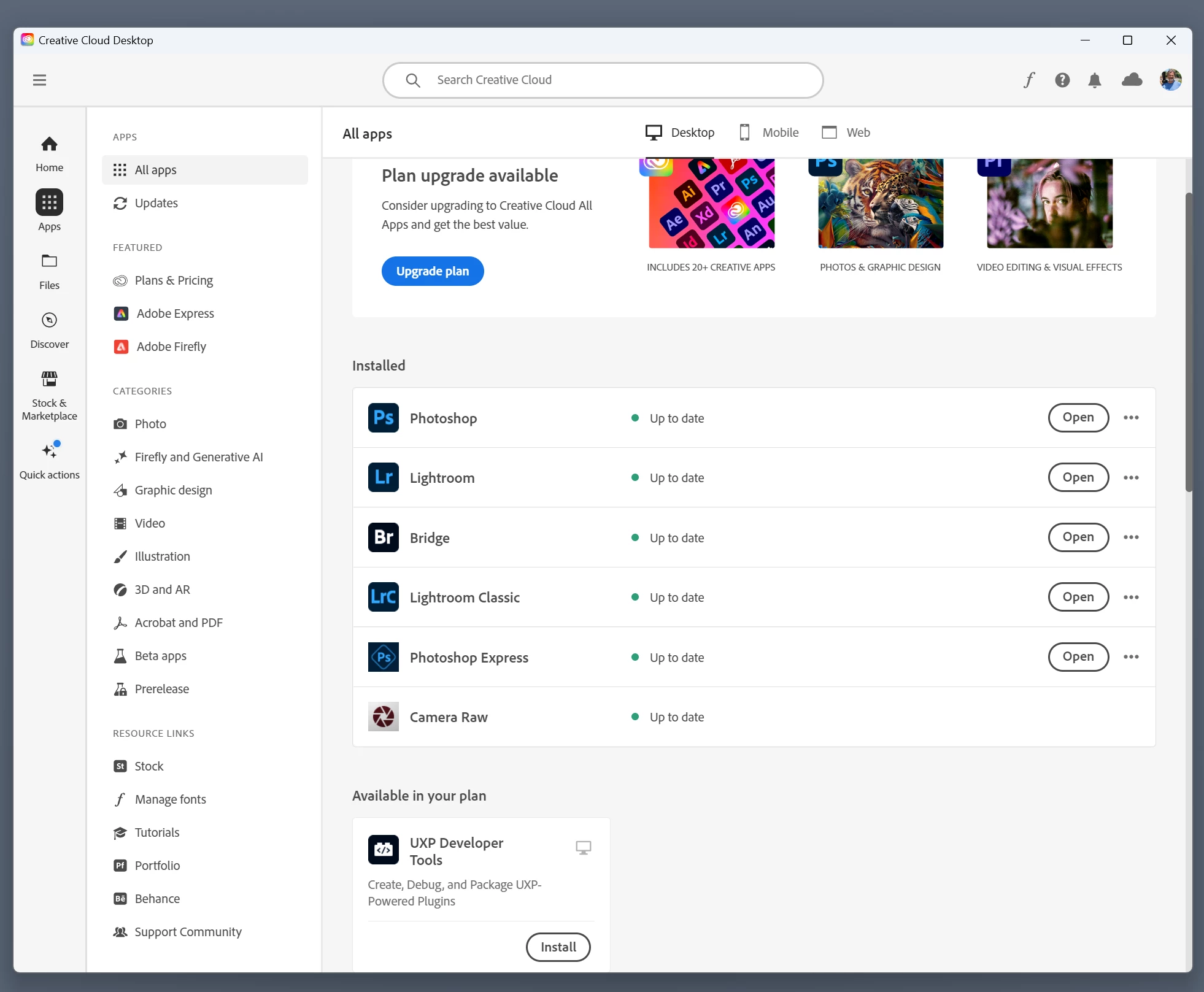Install UXP Developer Tools
Viewport: 1204px width, 992px height.
click(558, 947)
